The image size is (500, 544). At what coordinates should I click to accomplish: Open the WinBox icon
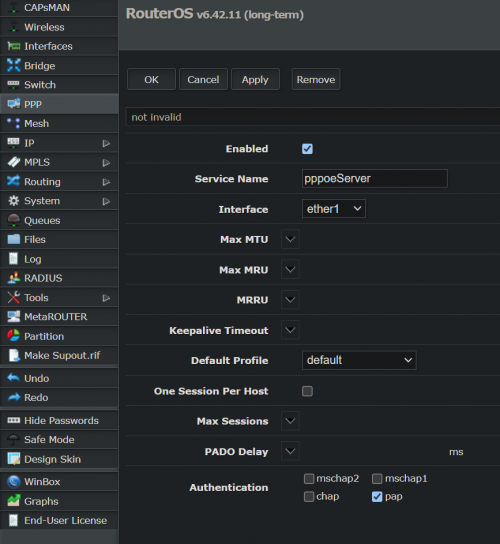pyautogui.click(x=14, y=482)
